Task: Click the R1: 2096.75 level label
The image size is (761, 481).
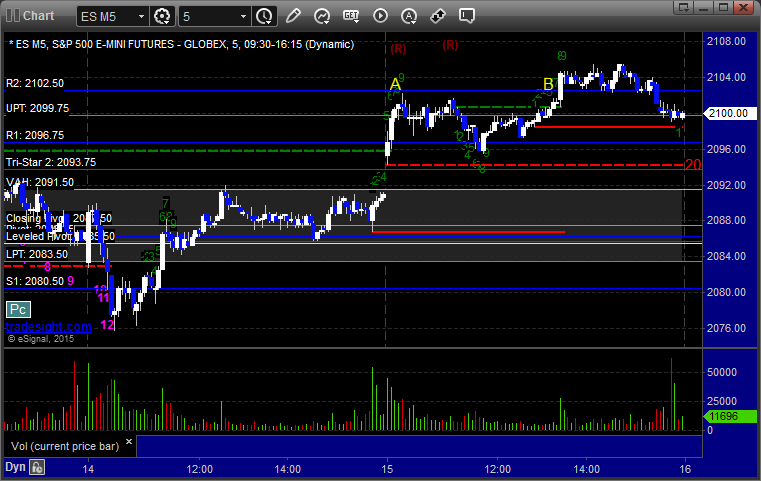Action: click(x=35, y=135)
